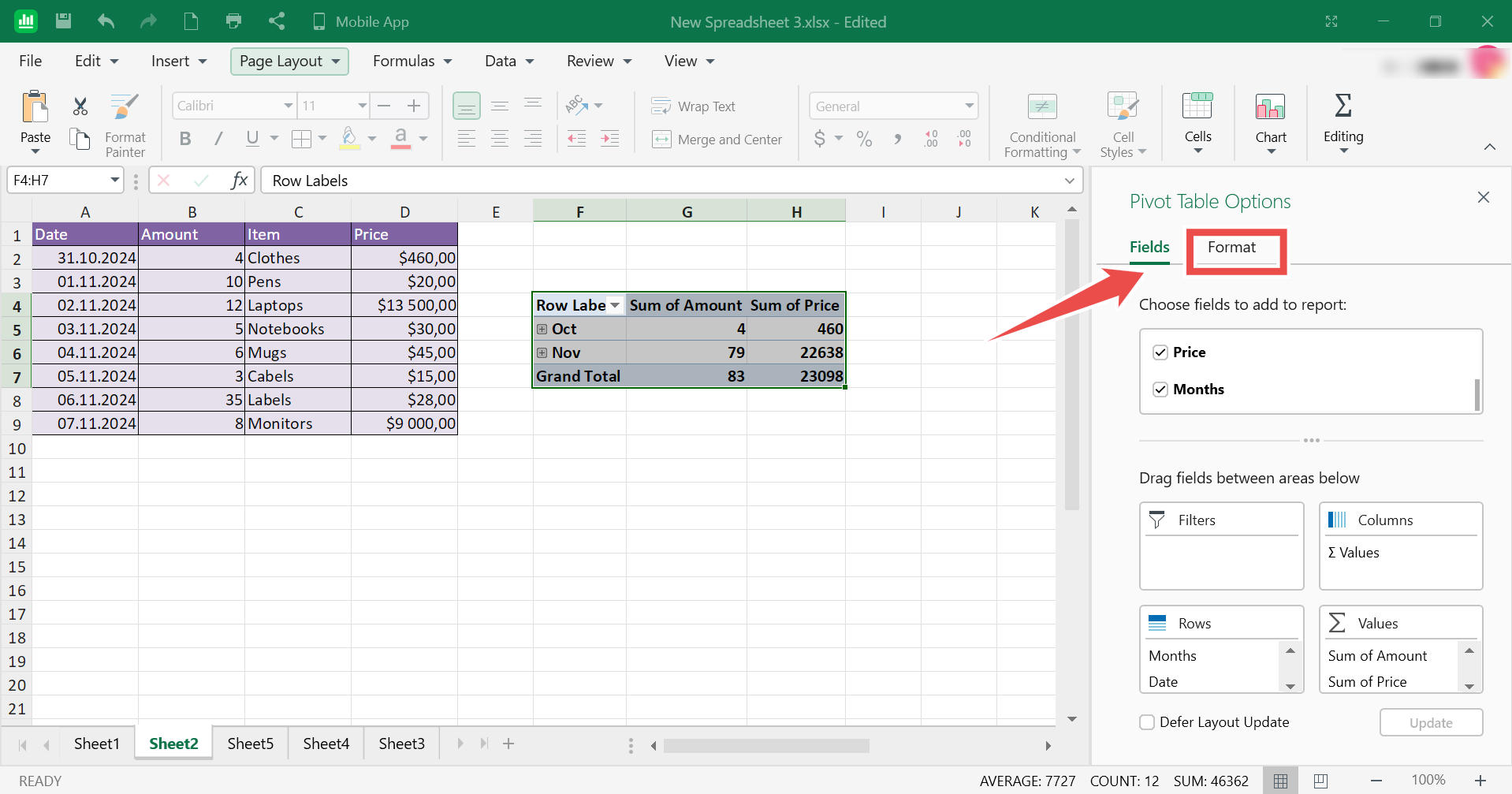The image size is (1512, 794).
Task: Click the Borders icon
Action: click(x=301, y=140)
